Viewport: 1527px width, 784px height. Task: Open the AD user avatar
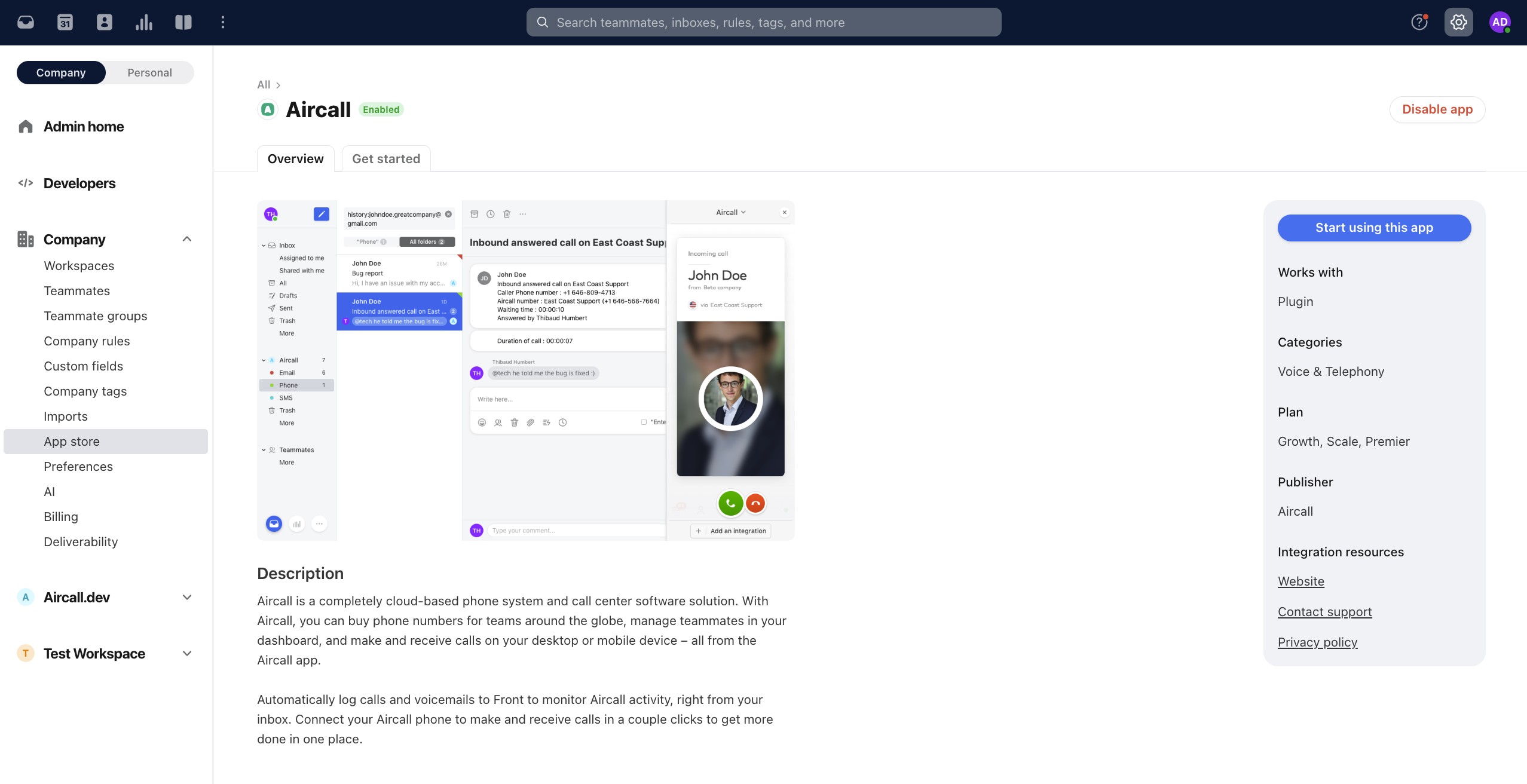coord(1500,23)
